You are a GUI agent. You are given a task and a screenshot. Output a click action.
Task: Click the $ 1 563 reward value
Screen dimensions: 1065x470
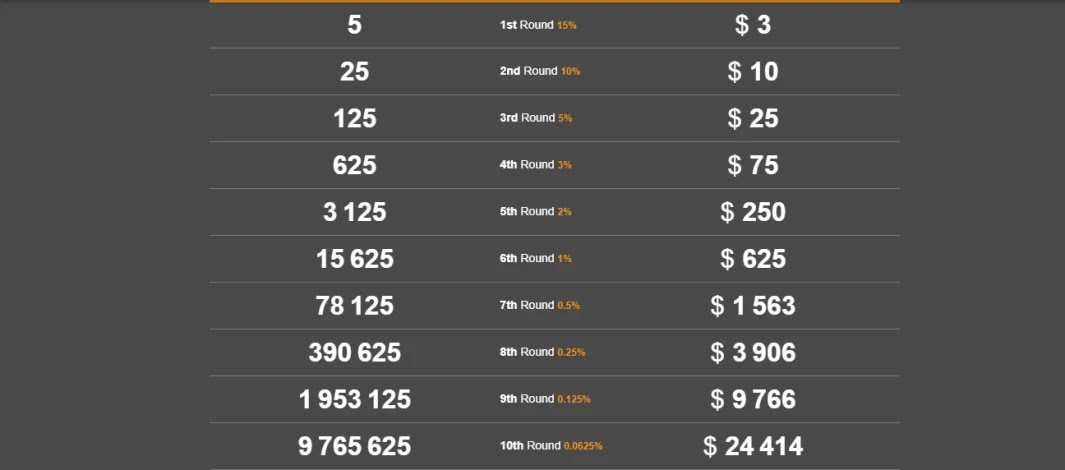pos(753,306)
